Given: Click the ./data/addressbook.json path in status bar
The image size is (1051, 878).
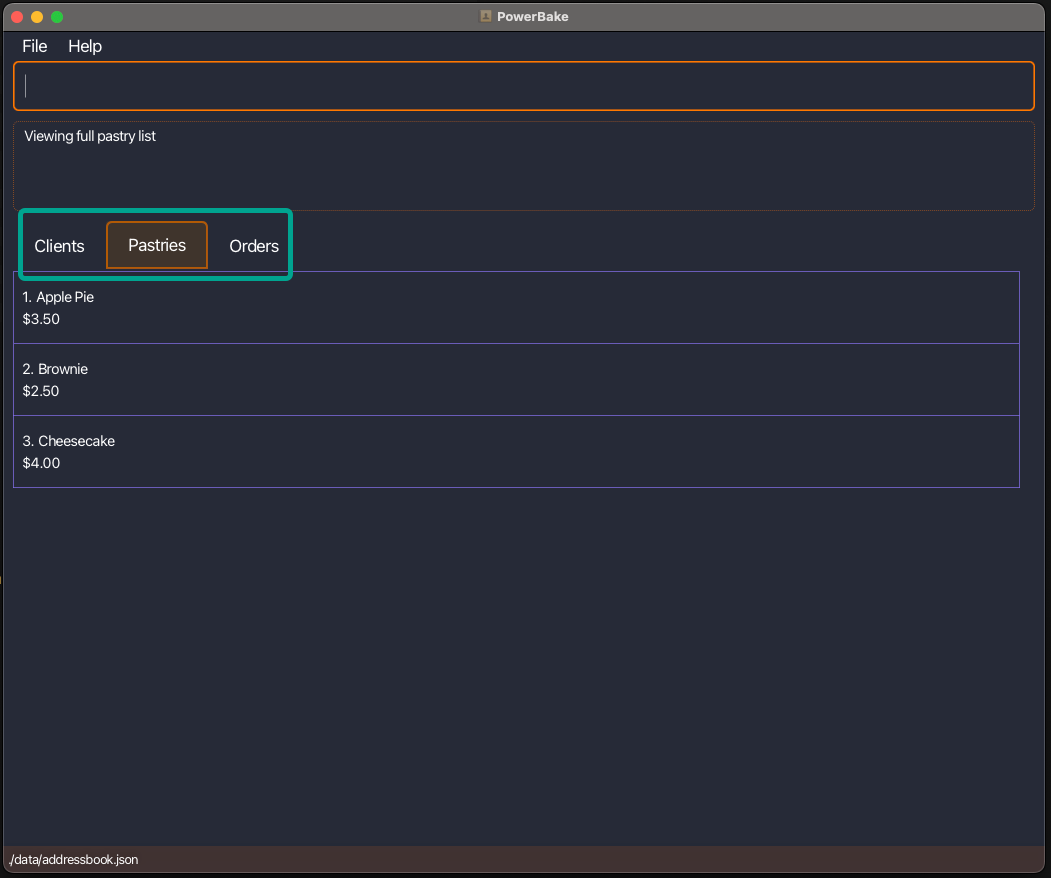Looking at the screenshot, I should [72, 859].
